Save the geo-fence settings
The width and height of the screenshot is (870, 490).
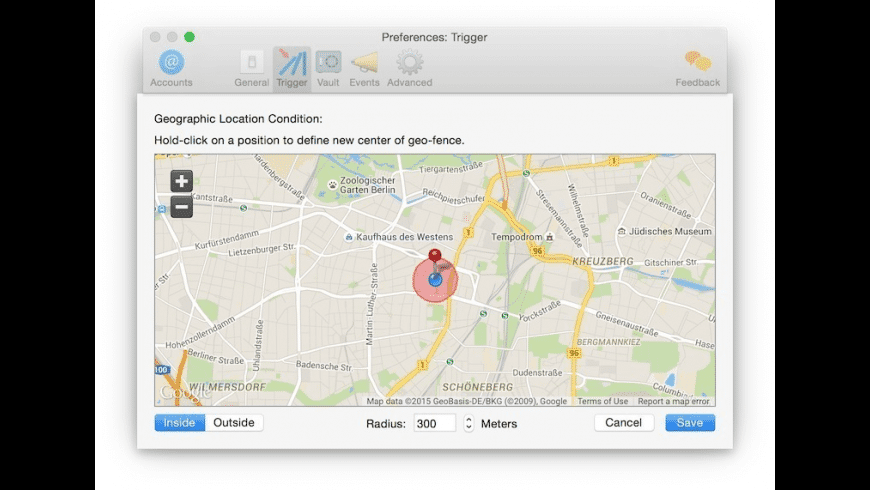(690, 422)
